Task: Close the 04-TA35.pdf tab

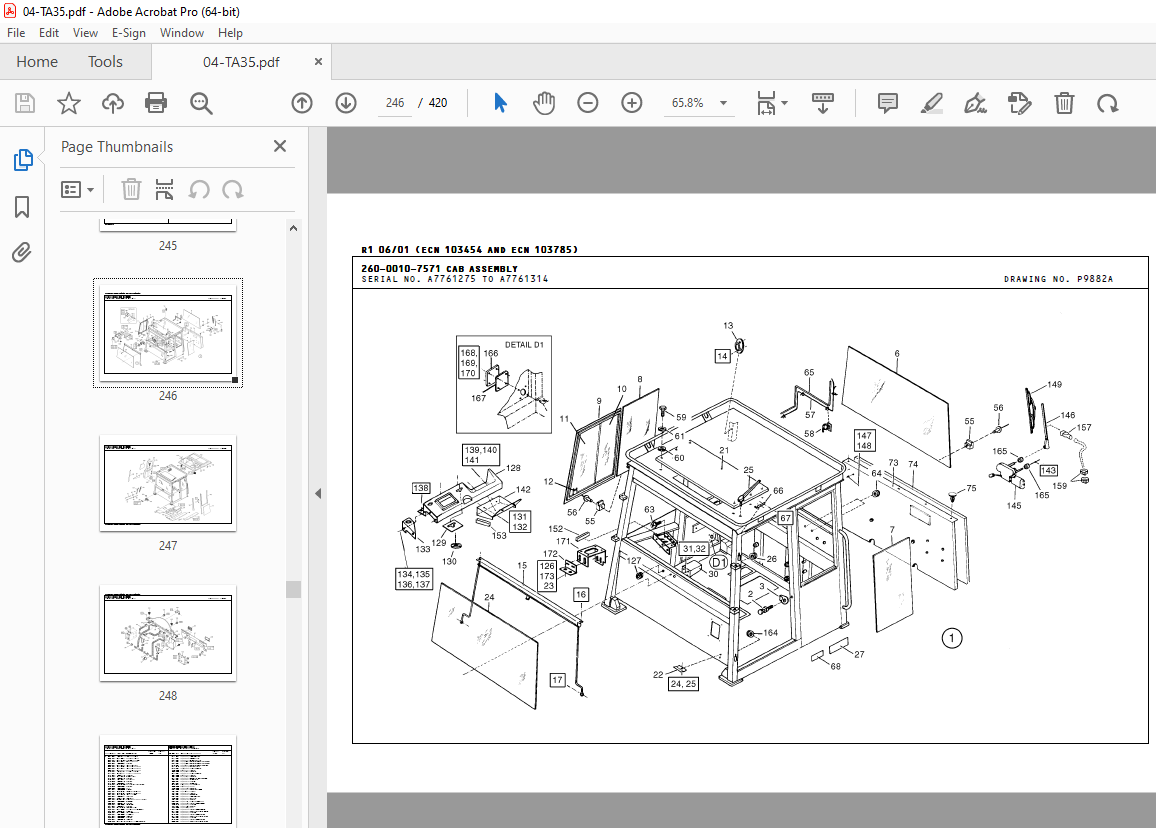Action: (x=318, y=62)
